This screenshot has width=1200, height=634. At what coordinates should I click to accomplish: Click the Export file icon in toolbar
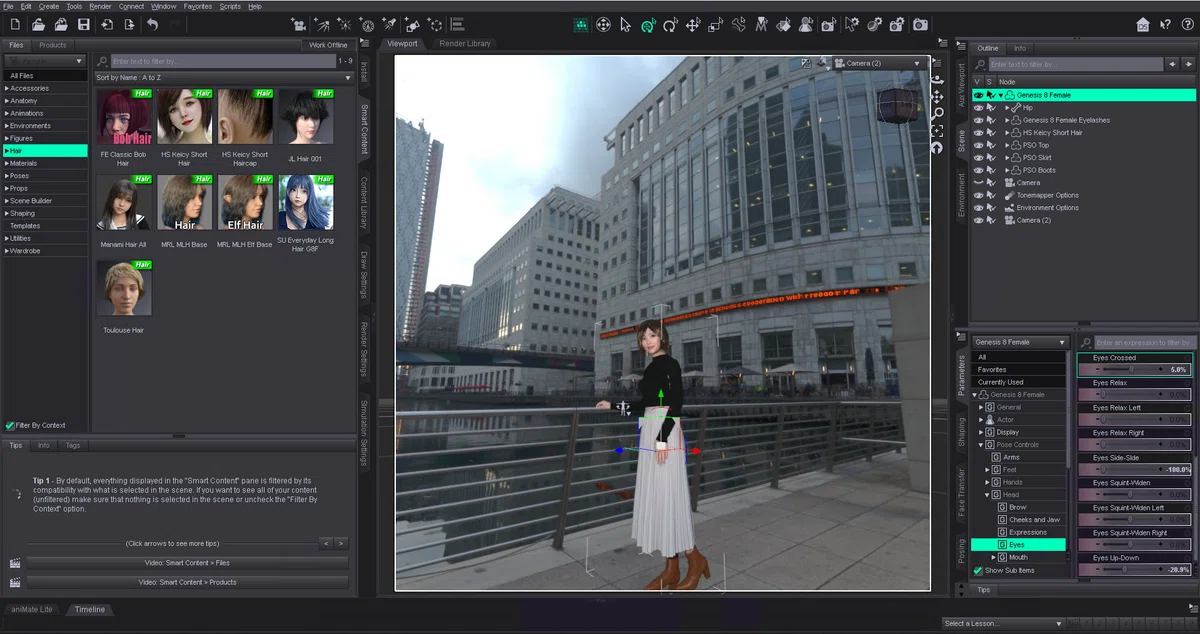[x=130, y=24]
